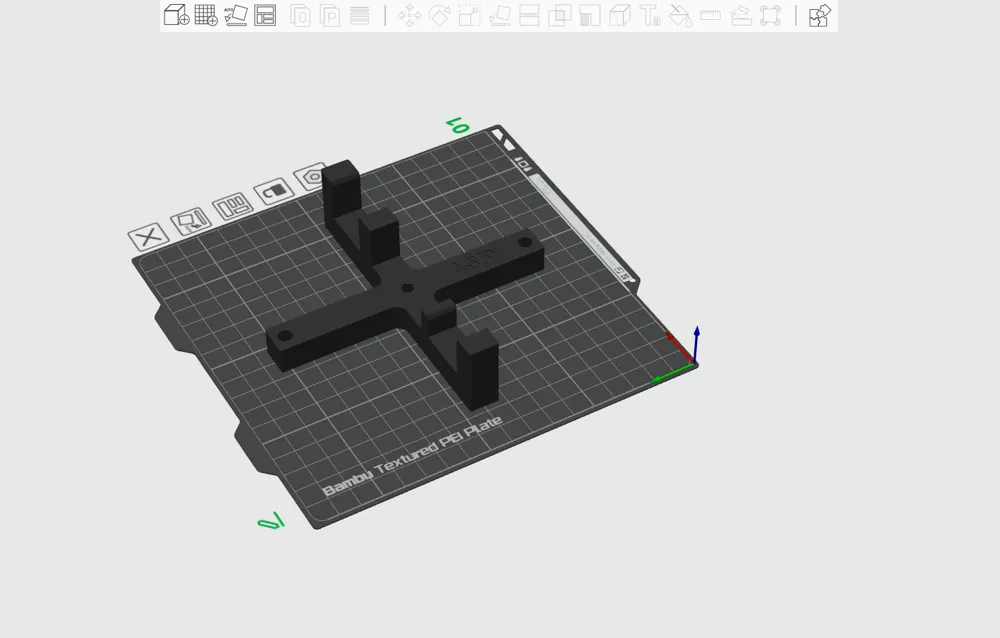Select the Scale tool icon

(x=469, y=15)
